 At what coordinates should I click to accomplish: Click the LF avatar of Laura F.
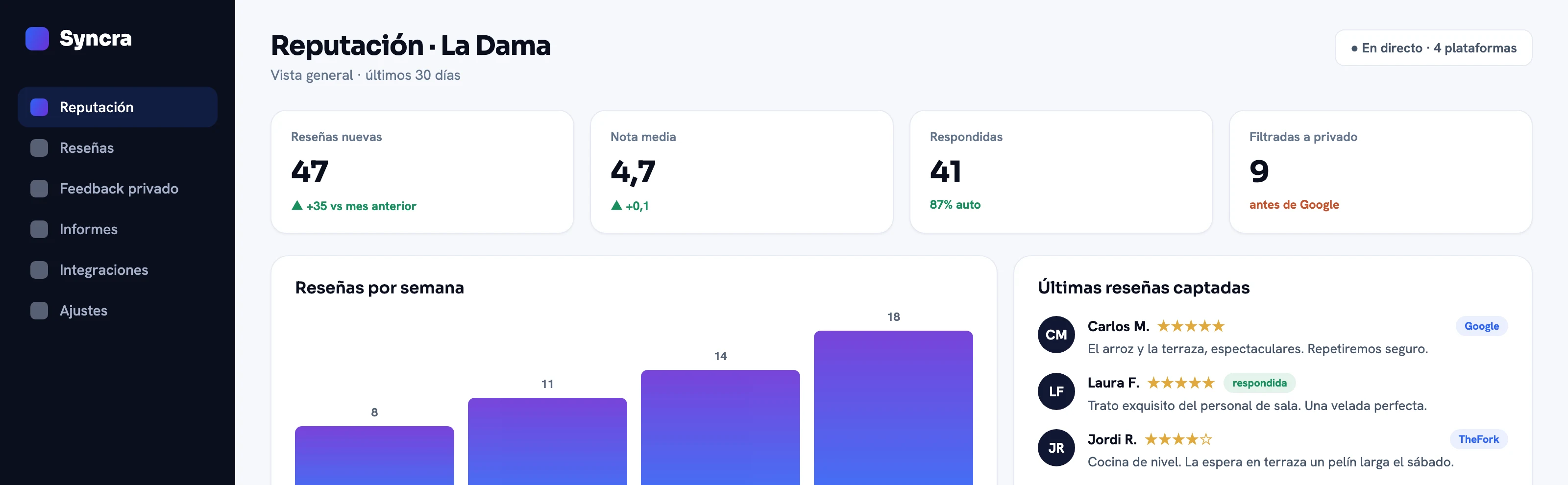(x=1056, y=391)
